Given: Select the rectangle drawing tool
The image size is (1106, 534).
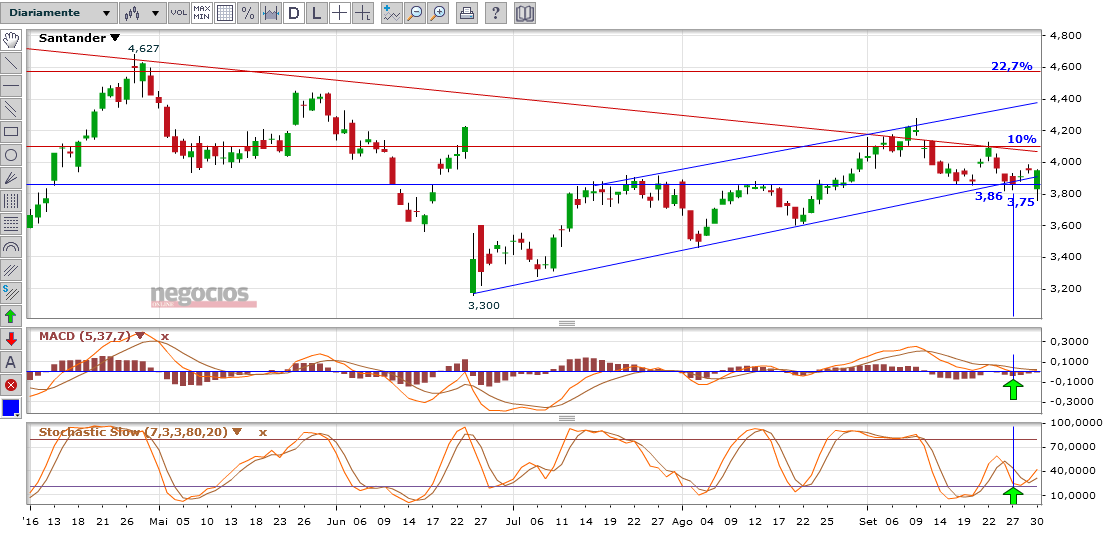Looking at the screenshot, I should click(x=11, y=131).
